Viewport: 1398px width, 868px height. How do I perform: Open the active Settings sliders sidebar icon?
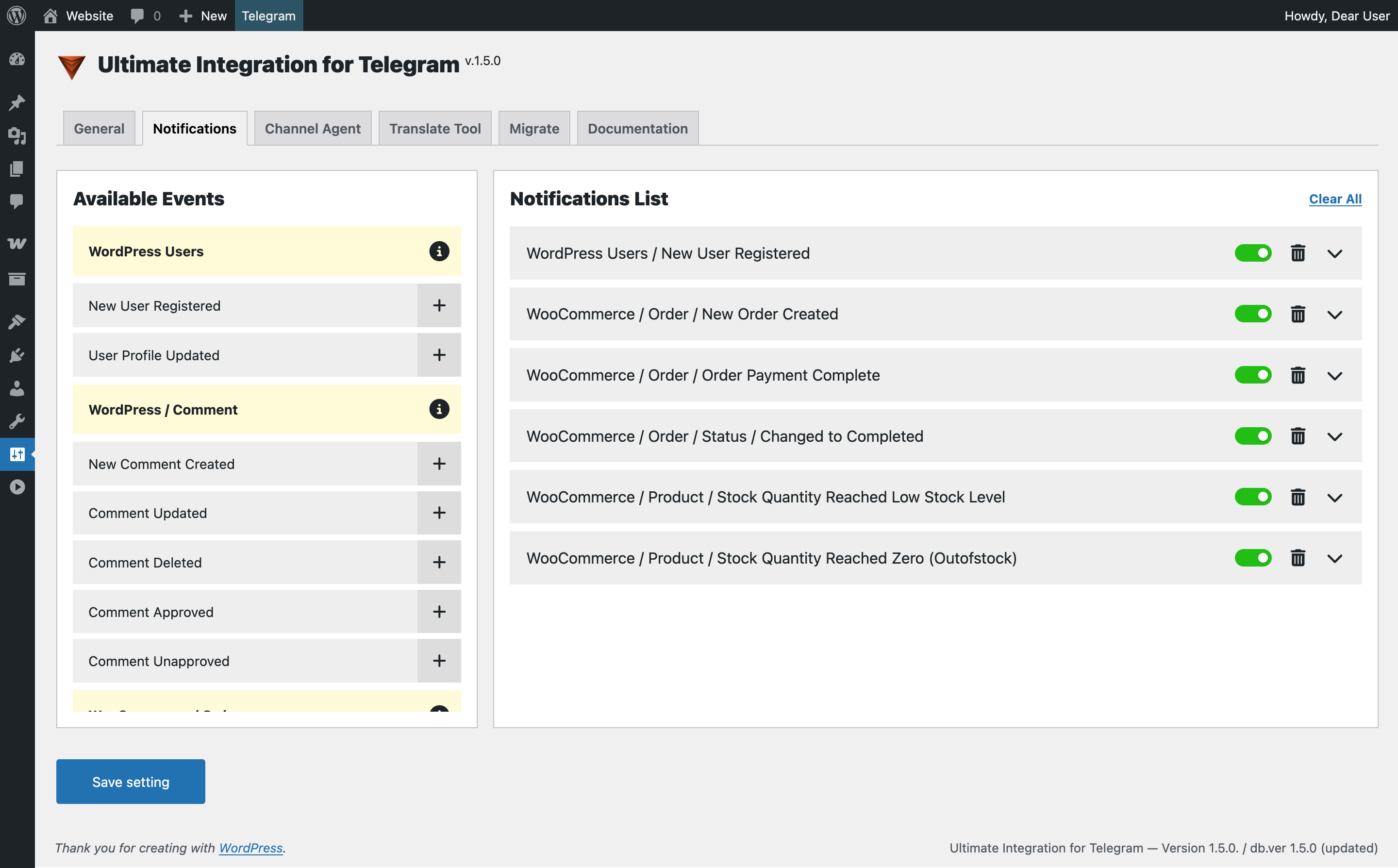tap(17, 454)
